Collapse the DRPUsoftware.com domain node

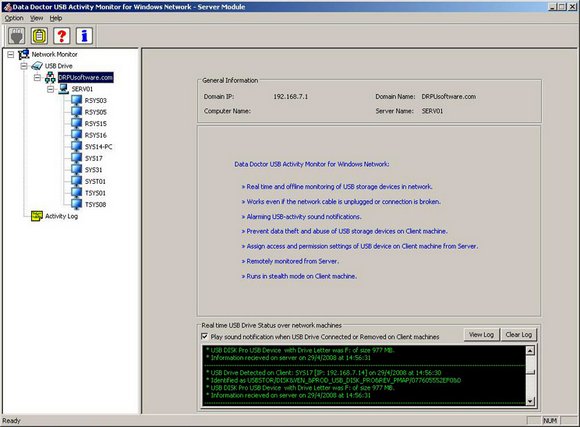pyautogui.click(x=37, y=78)
